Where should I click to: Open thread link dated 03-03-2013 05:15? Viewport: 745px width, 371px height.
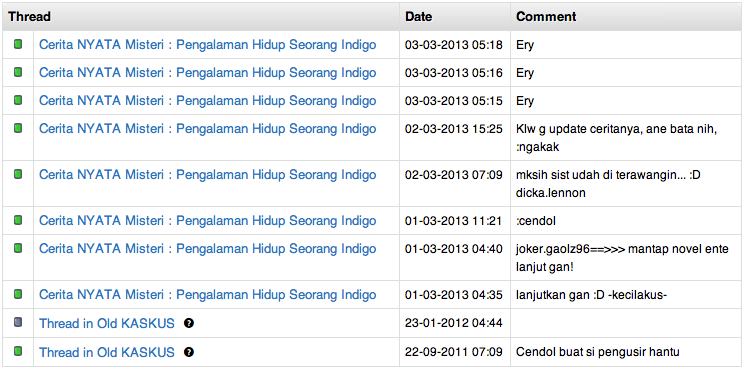(x=208, y=101)
